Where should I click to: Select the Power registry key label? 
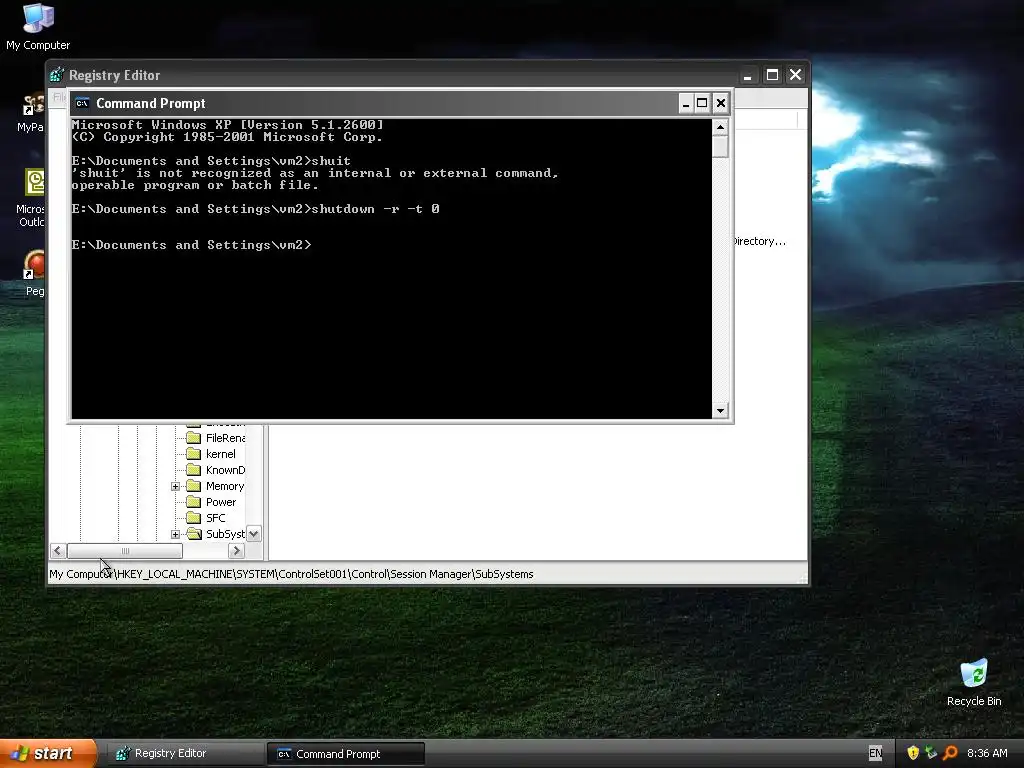[x=221, y=502]
